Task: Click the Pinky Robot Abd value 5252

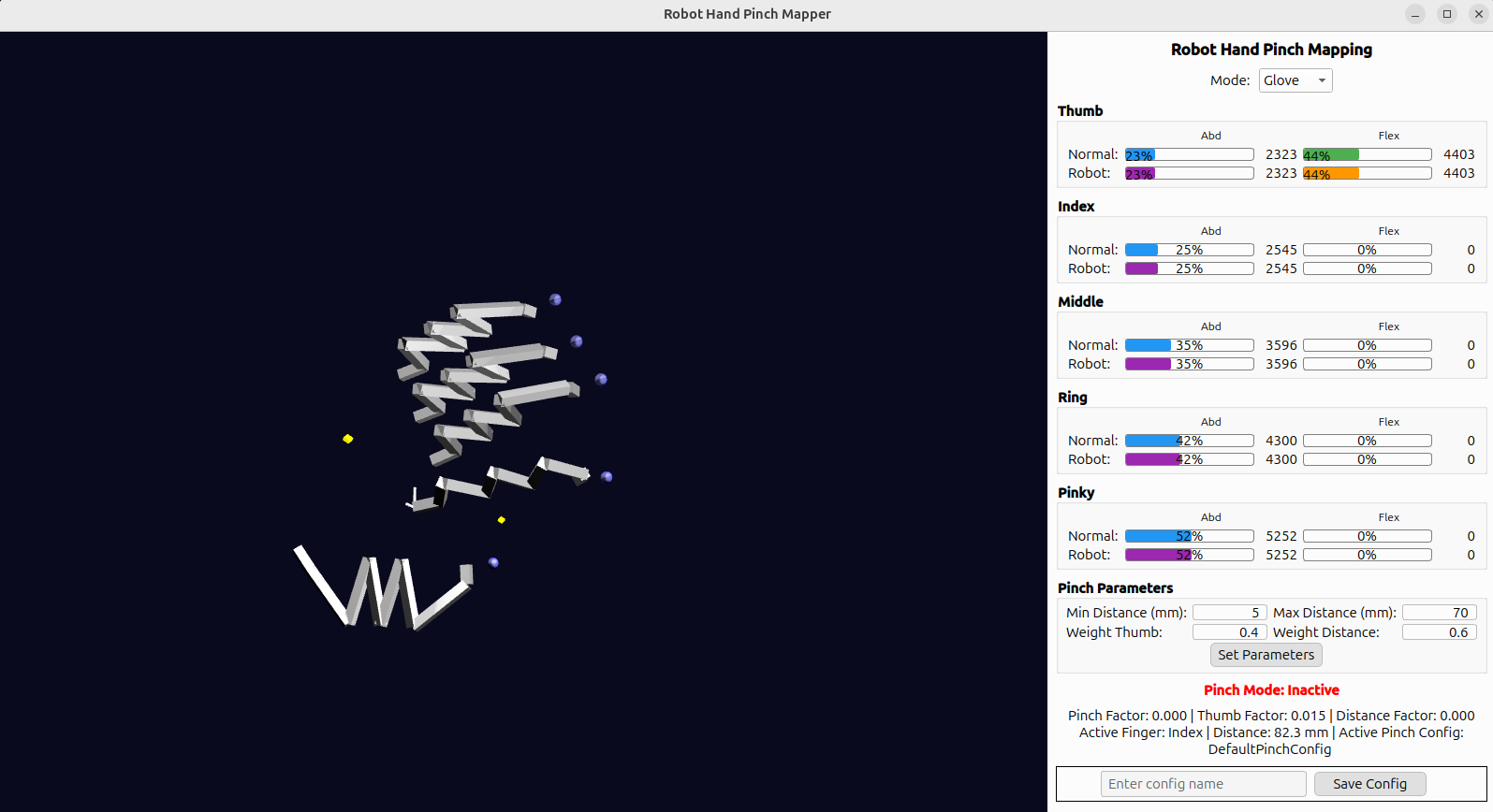Action: coord(1281,555)
